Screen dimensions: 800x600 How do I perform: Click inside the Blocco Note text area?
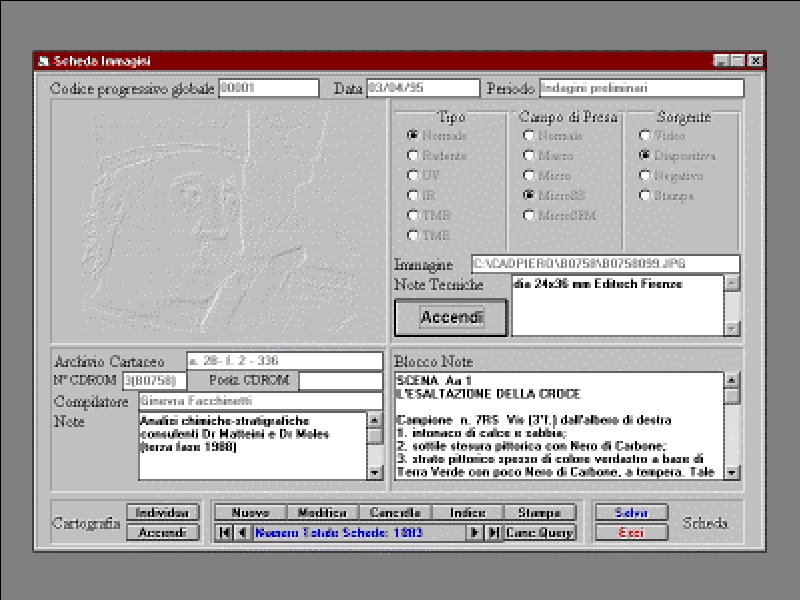(x=559, y=426)
